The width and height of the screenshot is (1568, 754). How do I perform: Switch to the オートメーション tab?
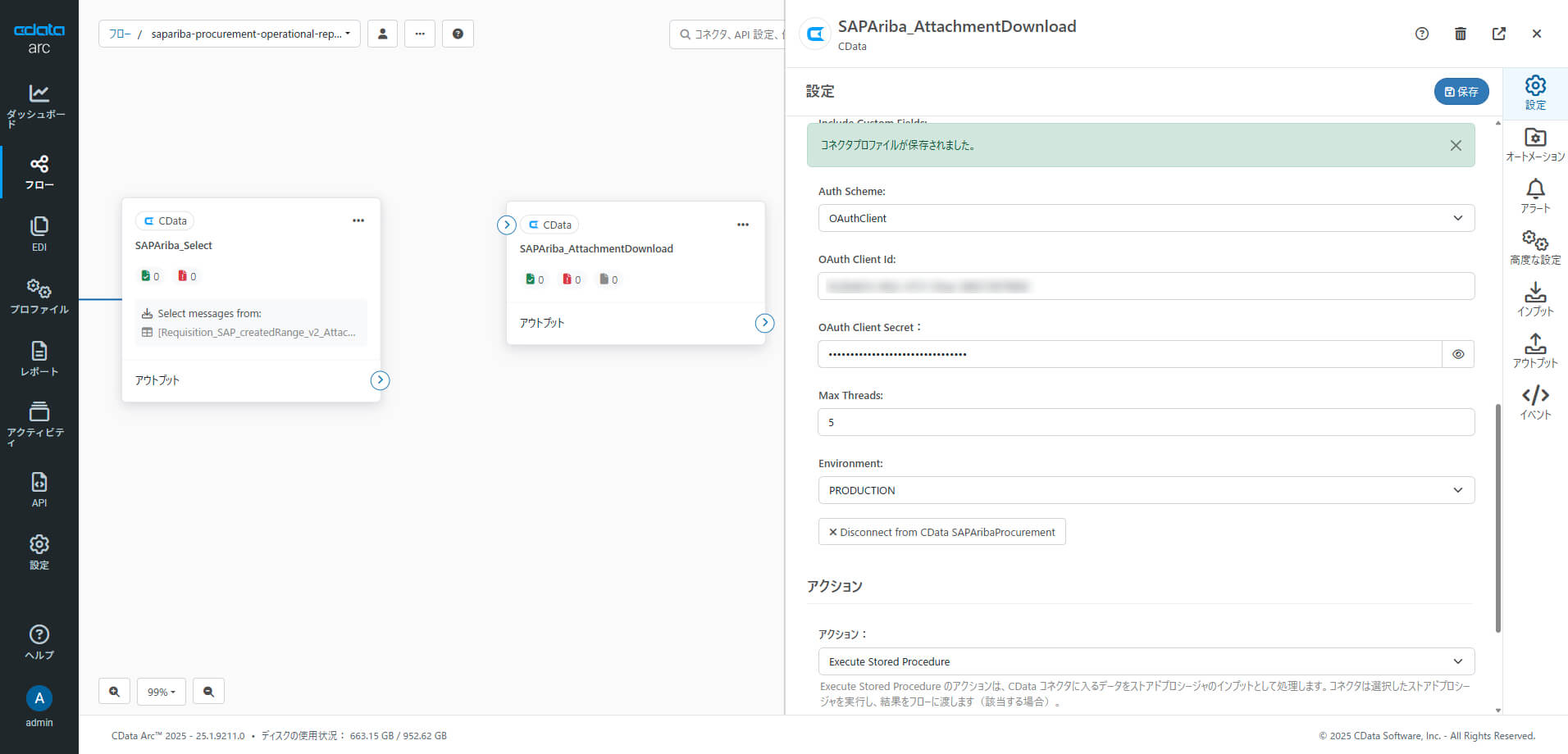click(x=1535, y=145)
